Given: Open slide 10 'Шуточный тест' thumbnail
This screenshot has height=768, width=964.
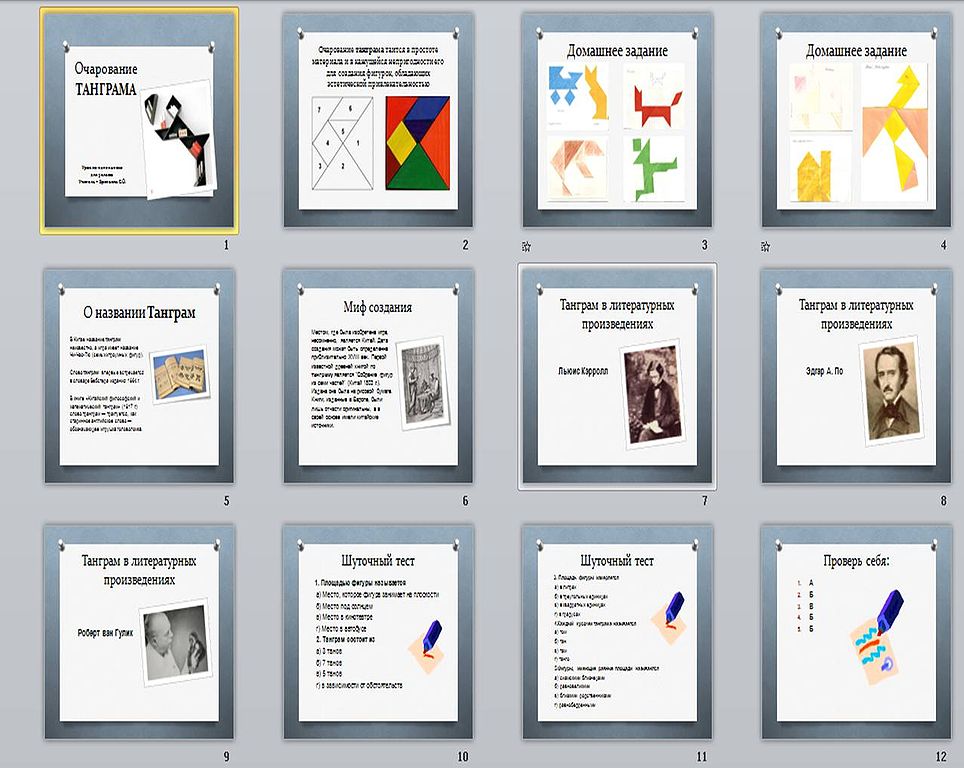Looking at the screenshot, I should 378,631.
